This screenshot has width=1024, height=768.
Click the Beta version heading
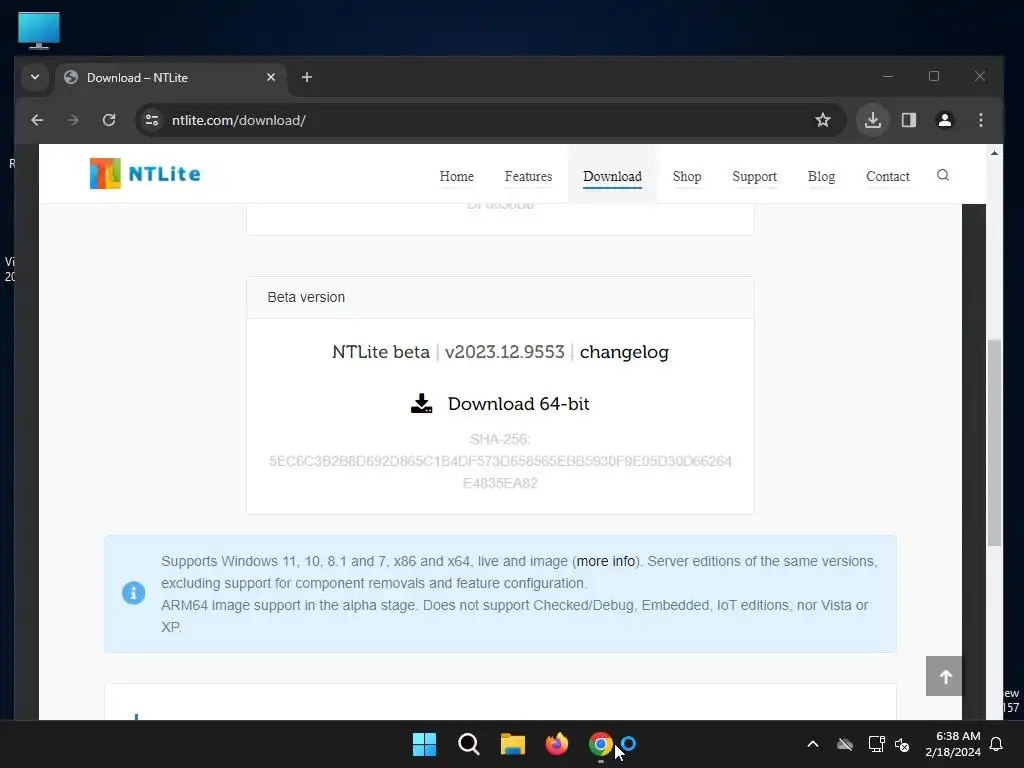pyautogui.click(x=306, y=297)
